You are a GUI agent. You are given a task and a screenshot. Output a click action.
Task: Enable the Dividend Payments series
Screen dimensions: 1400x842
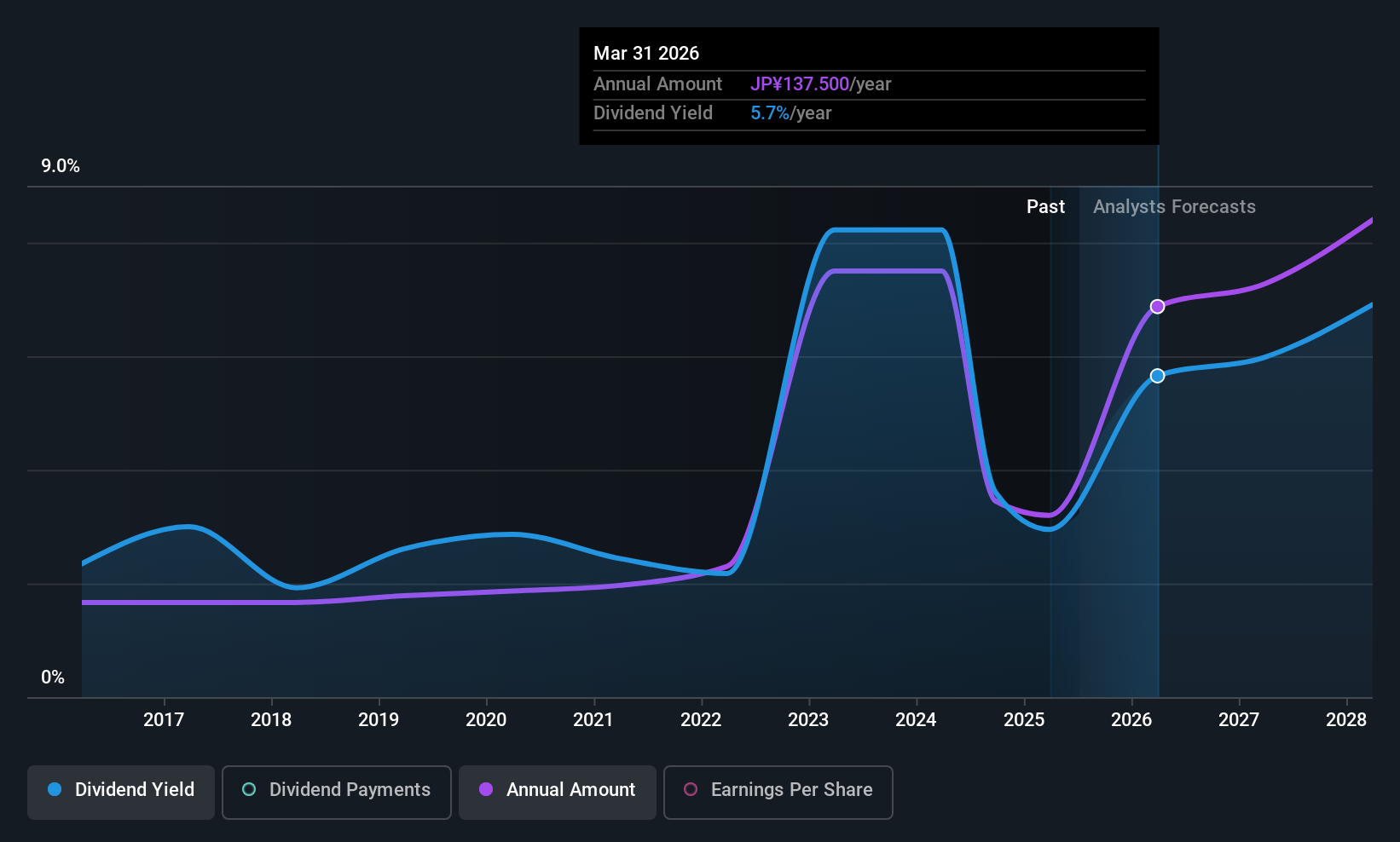337,793
